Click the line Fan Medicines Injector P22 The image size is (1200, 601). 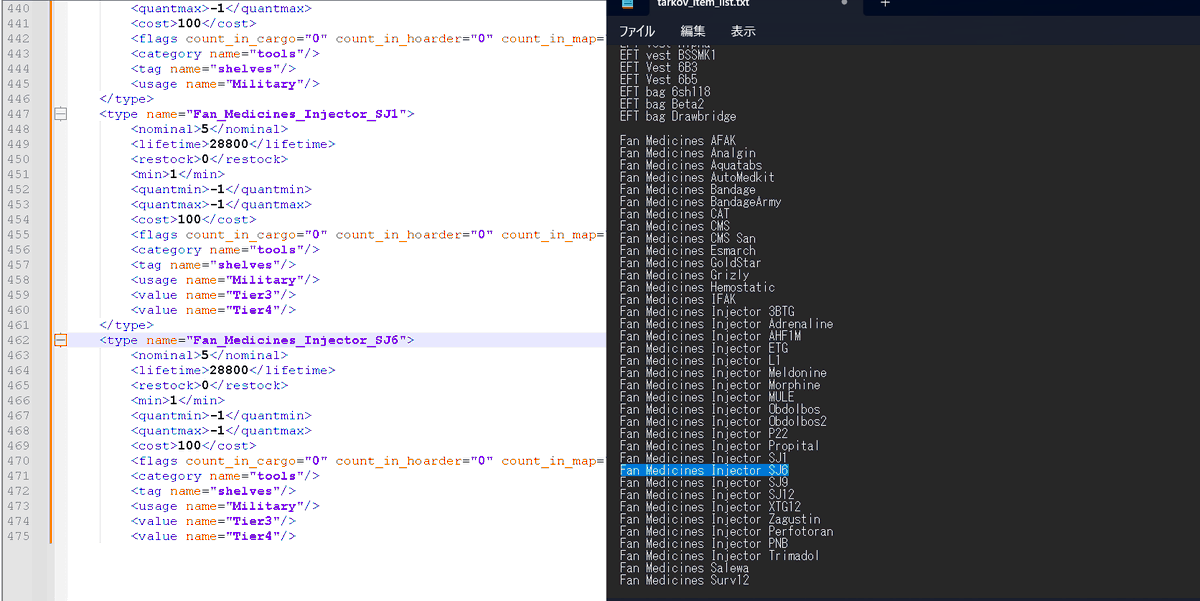click(x=703, y=434)
